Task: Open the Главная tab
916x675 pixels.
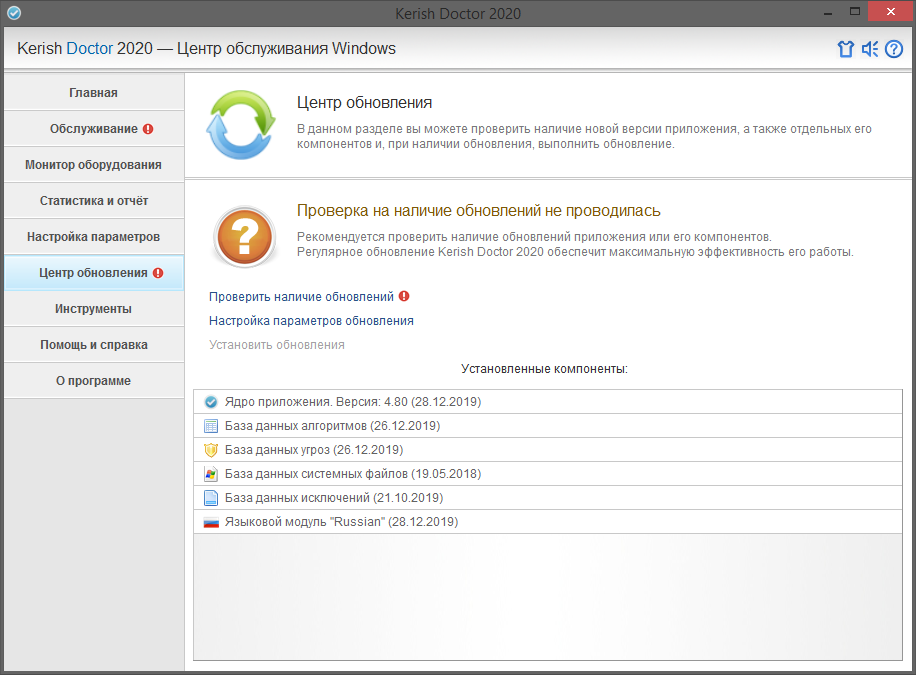Action: [x=94, y=93]
